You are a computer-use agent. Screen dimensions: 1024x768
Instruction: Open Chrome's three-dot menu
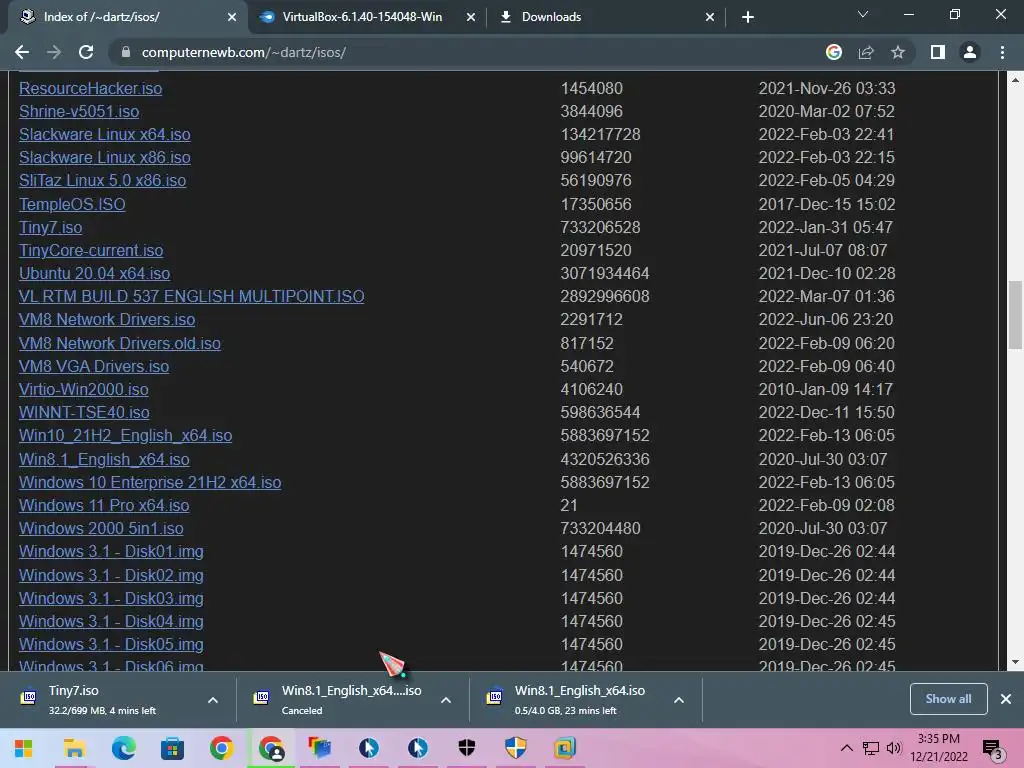click(1002, 52)
